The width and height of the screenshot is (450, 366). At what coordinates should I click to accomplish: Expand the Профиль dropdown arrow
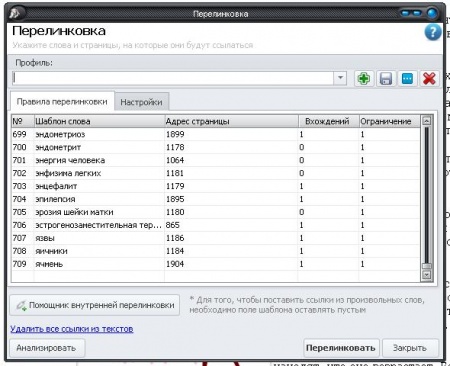[340, 78]
